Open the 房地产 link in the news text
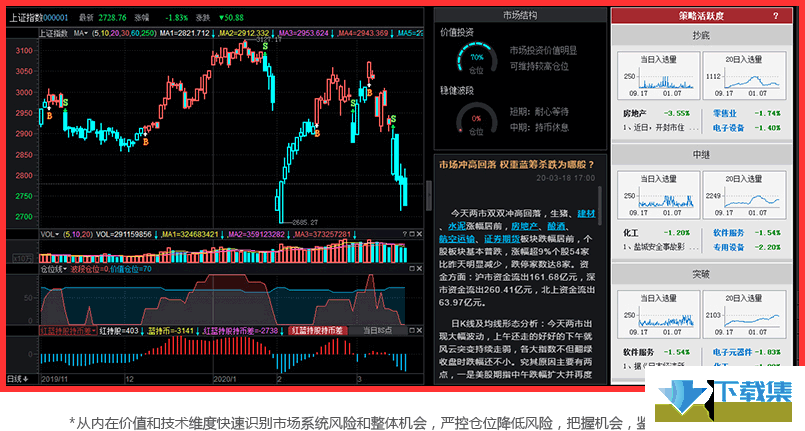The width and height of the screenshot is (805, 431). click(524, 226)
